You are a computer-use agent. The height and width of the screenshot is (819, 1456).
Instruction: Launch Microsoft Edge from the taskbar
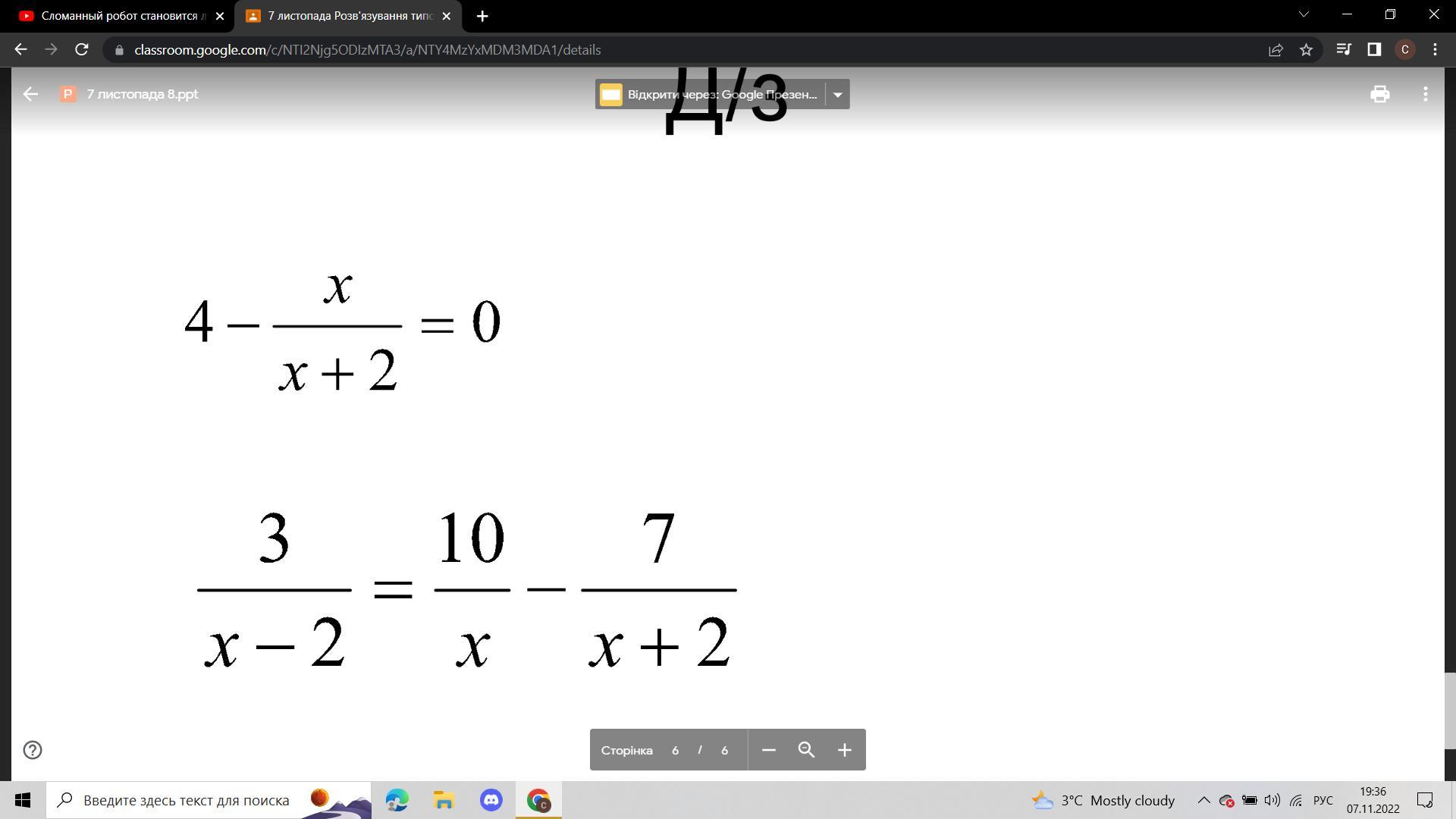tap(397, 800)
